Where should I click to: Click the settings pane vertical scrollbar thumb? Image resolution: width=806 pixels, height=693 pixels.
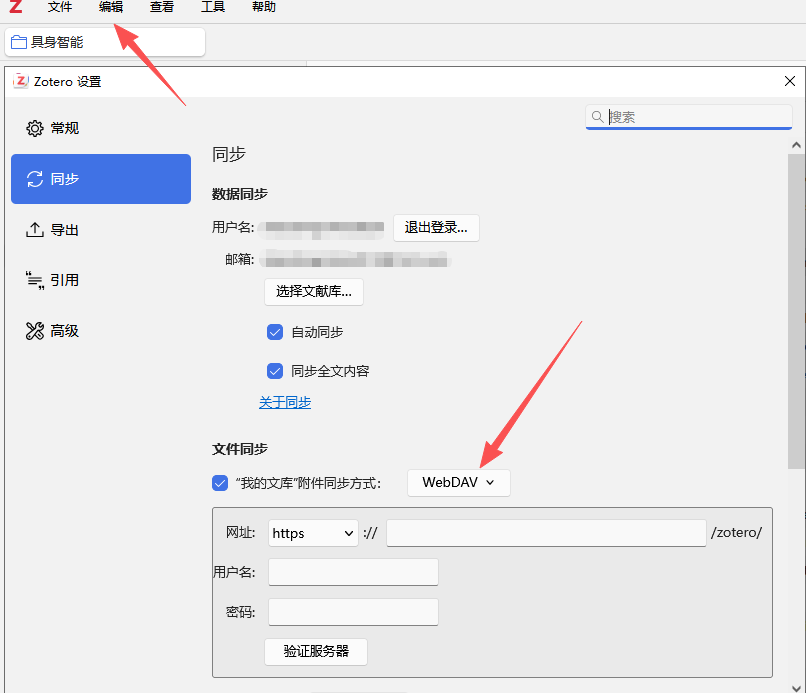point(796,311)
